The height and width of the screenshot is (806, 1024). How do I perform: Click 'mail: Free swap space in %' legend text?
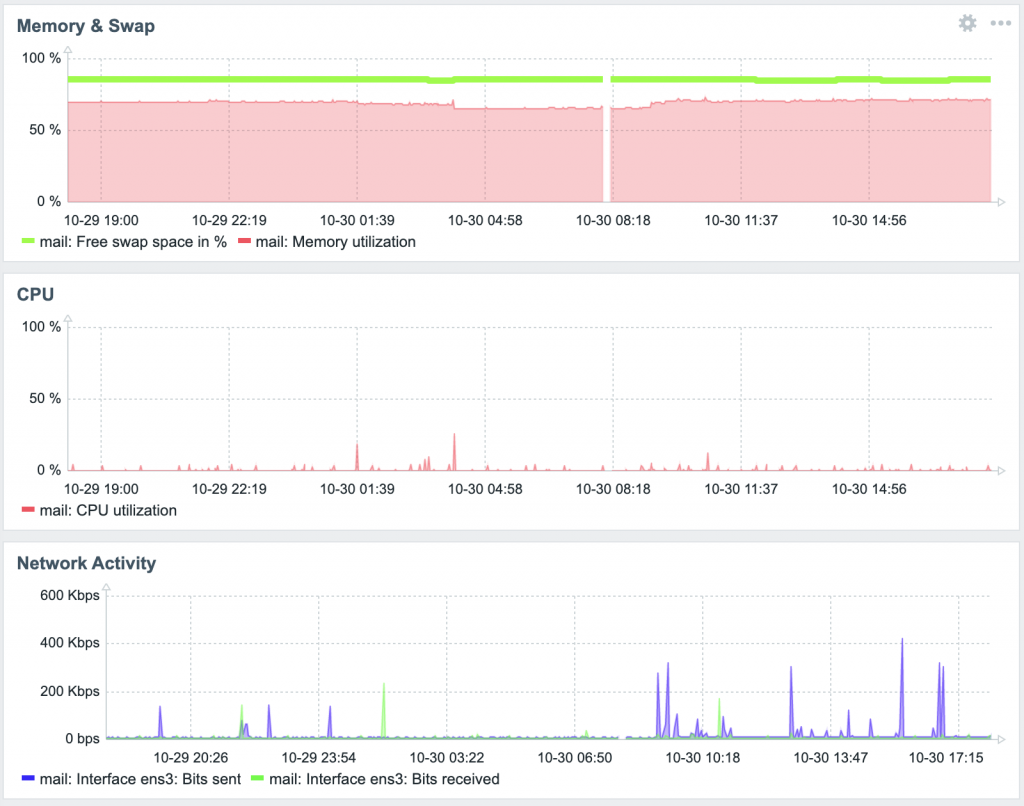click(x=133, y=241)
